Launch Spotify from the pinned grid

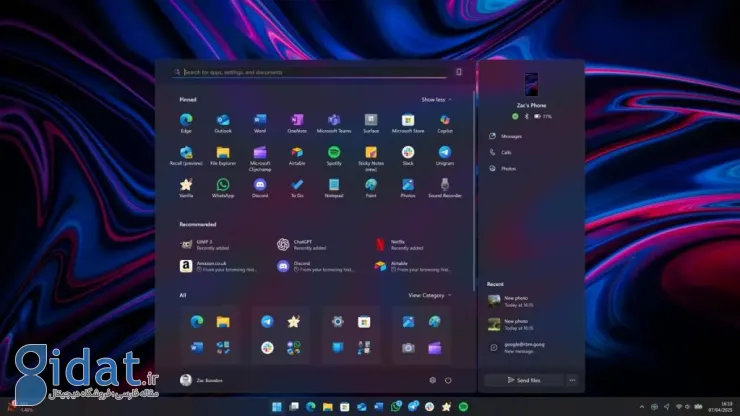(x=334, y=153)
